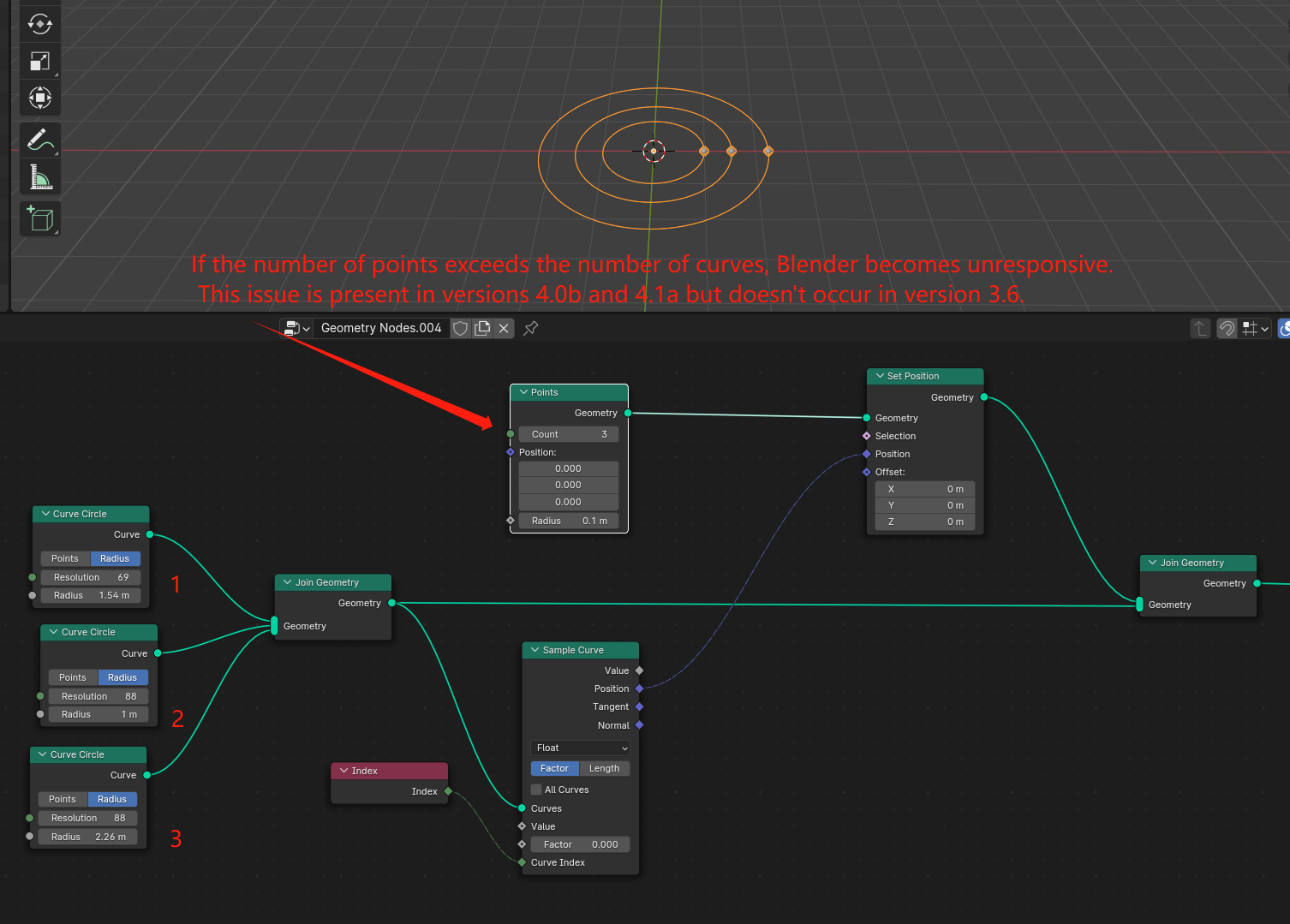Activate the Measure ruler tool

point(40,177)
